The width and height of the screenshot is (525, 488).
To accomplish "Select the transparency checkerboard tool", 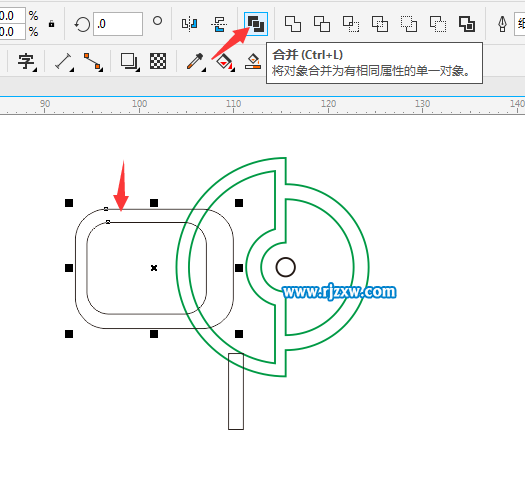I will (158, 61).
